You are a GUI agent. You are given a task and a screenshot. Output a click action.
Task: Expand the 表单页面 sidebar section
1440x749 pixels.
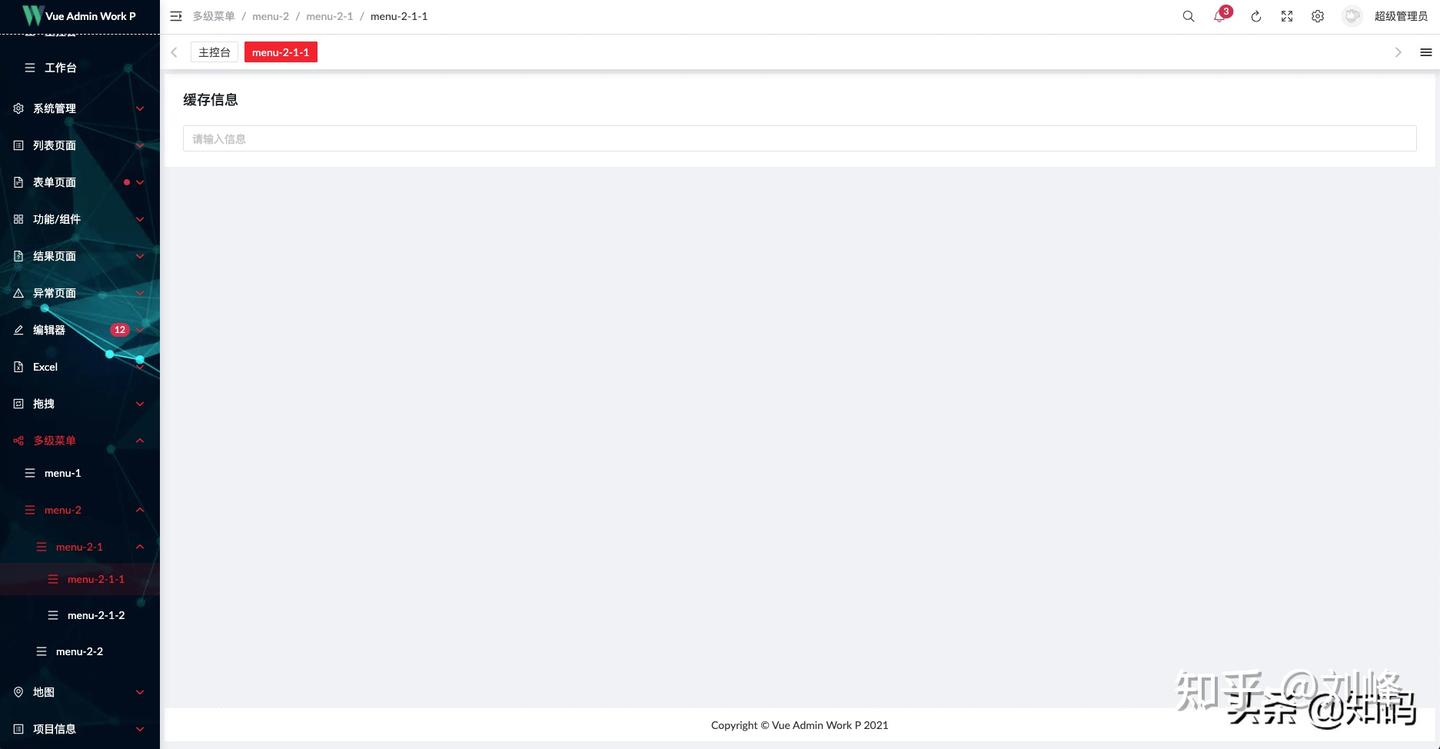point(55,180)
